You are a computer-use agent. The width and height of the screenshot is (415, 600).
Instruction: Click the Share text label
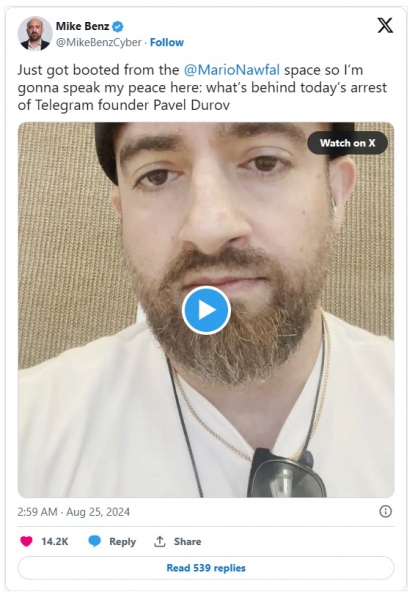[x=187, y=541]
